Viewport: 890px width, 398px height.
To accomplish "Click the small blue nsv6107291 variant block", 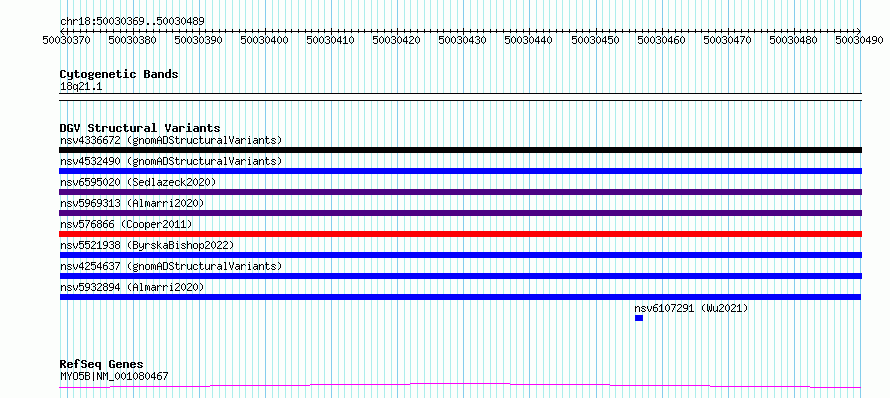I will (x=639, y=318).
